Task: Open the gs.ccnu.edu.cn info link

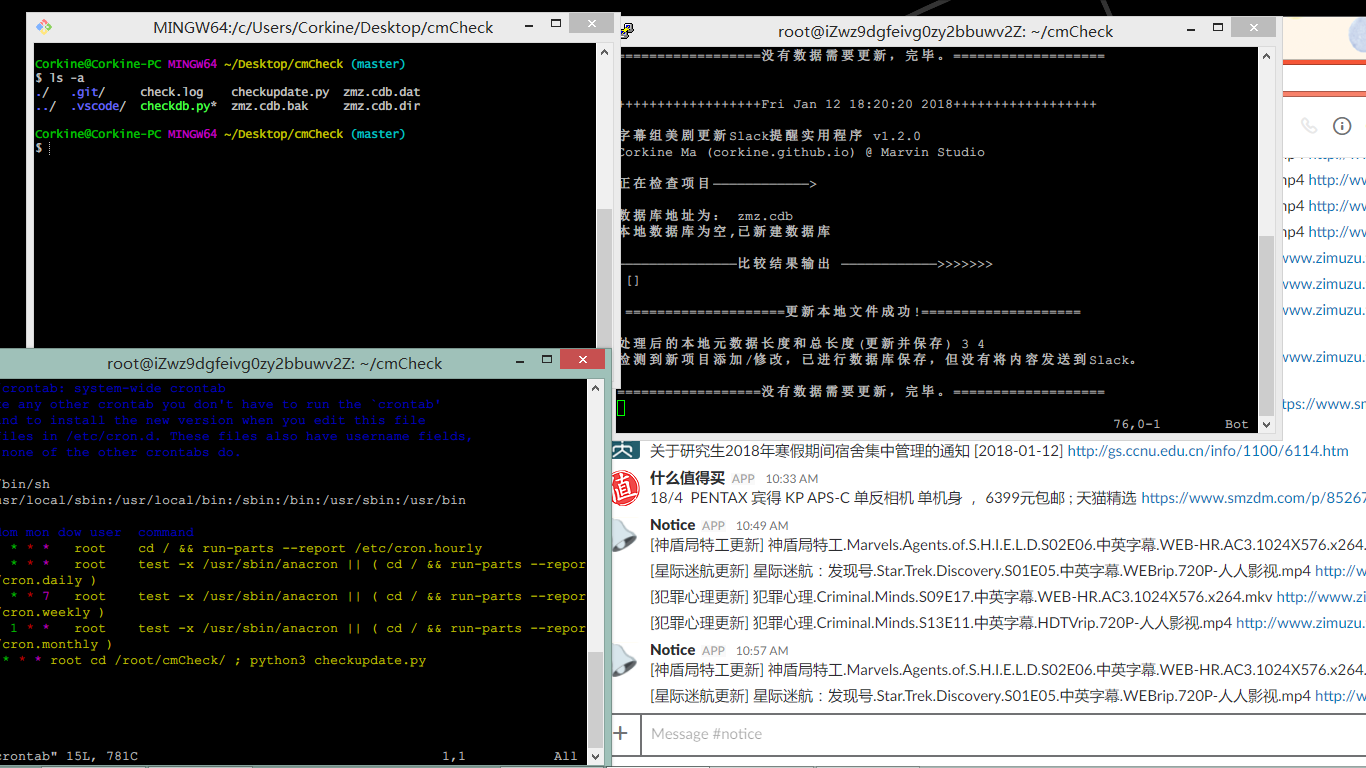Action: pos(1207,451)
